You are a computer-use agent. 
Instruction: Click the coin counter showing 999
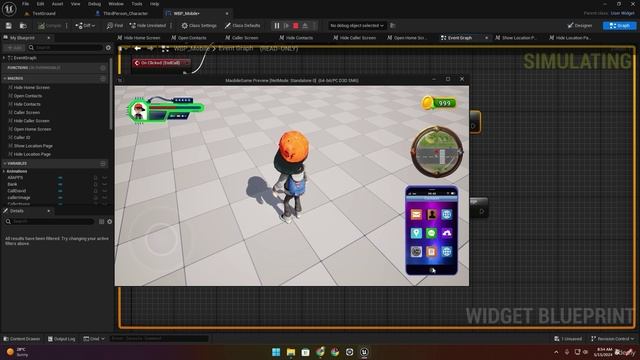pyautogui.click(x=439, y=103)
